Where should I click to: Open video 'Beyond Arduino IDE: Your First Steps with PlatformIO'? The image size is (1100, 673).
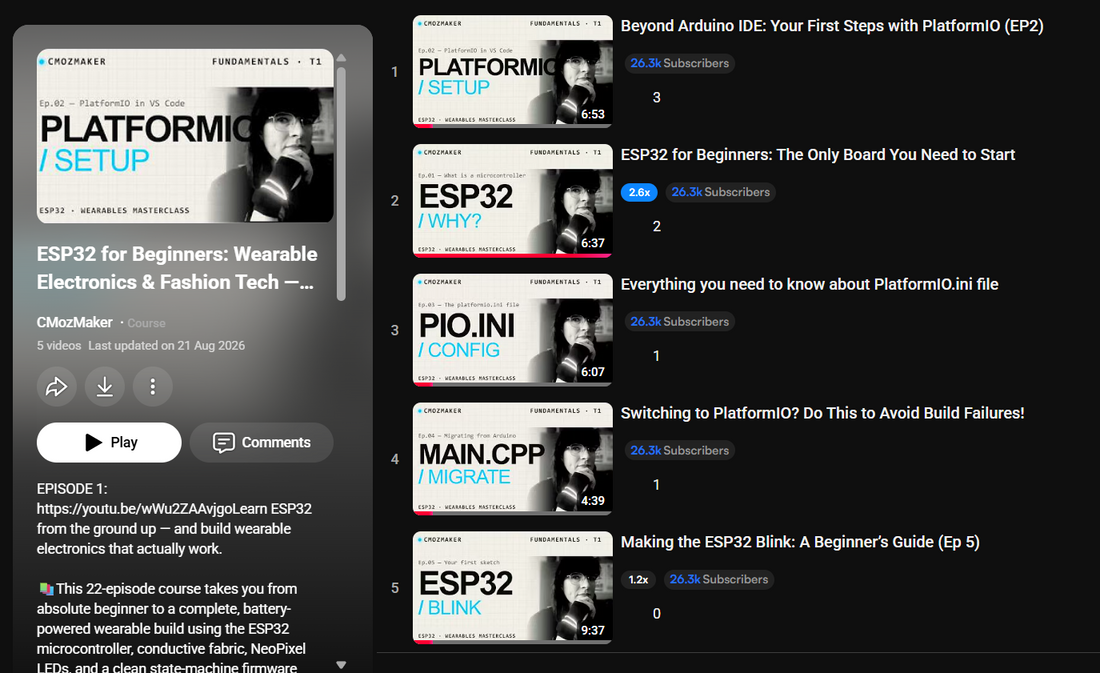pyautogui.click(x=832, y=26)
